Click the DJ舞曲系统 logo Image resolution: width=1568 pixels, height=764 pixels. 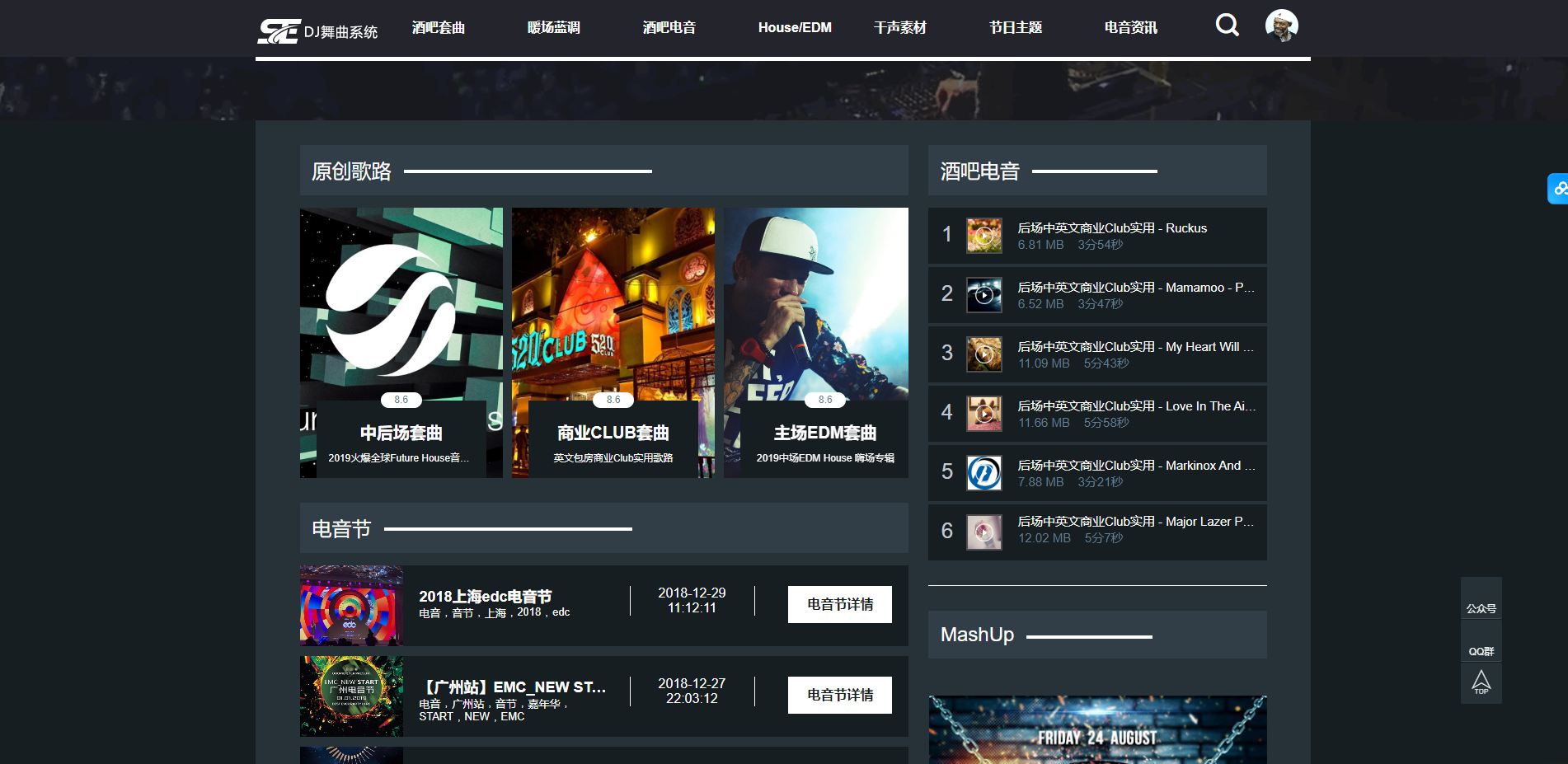(317, 28)
